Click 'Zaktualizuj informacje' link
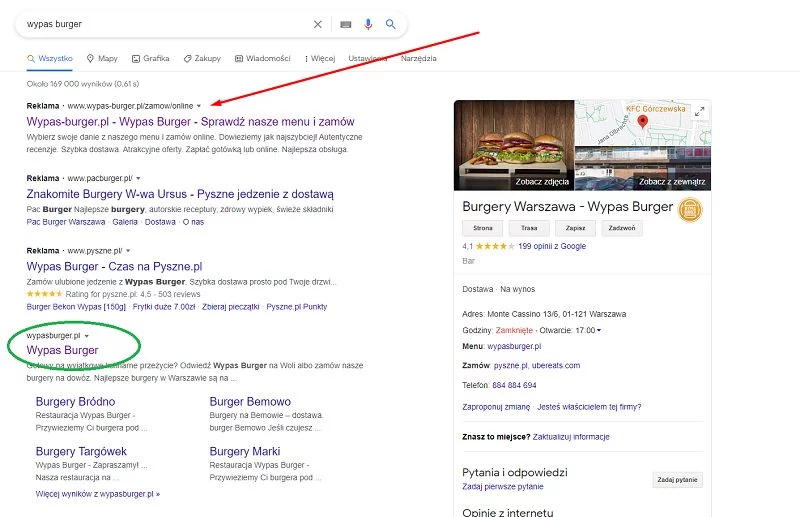The image size is (800, 517). pos(571,437)
